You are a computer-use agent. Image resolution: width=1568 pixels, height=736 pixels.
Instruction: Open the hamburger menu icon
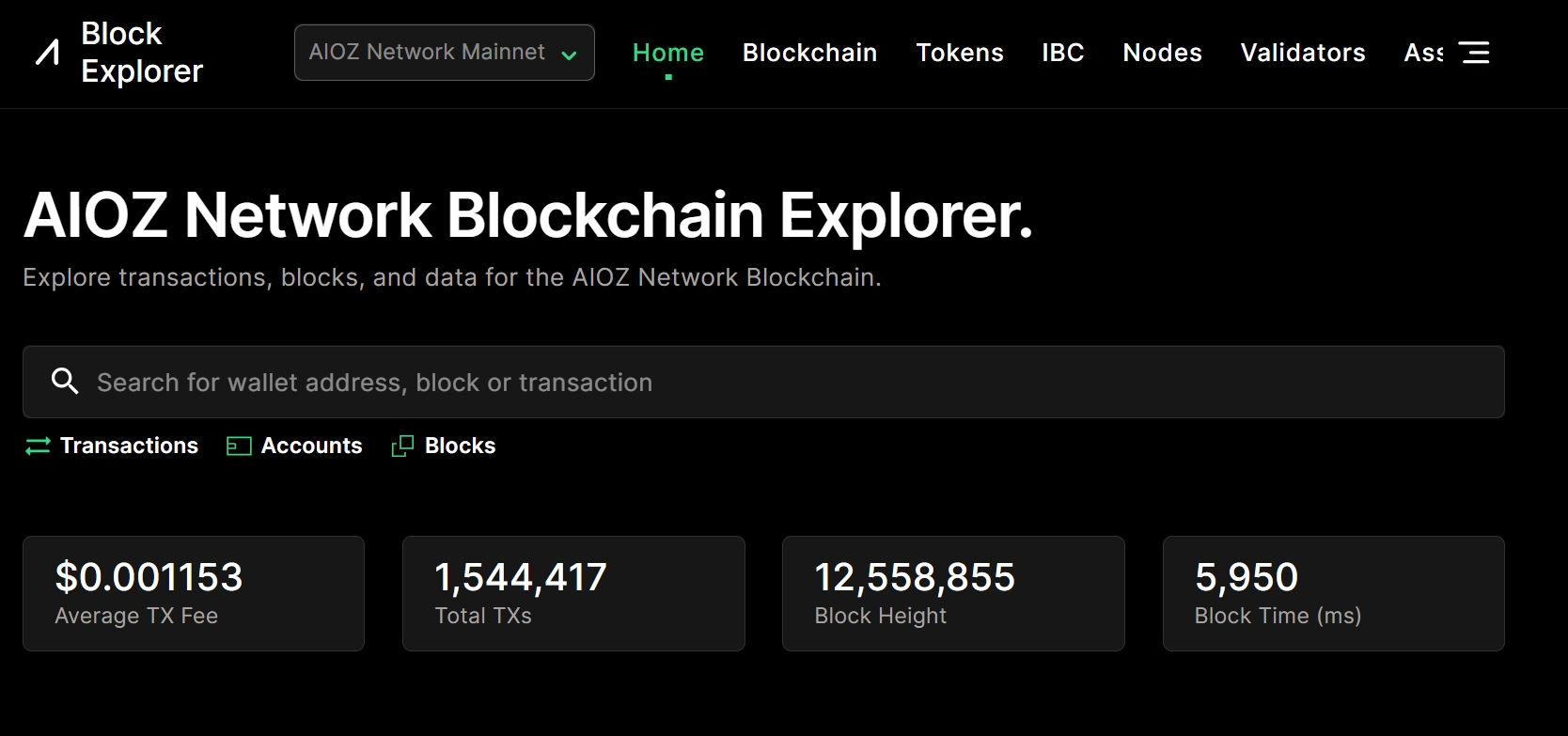1474,53
